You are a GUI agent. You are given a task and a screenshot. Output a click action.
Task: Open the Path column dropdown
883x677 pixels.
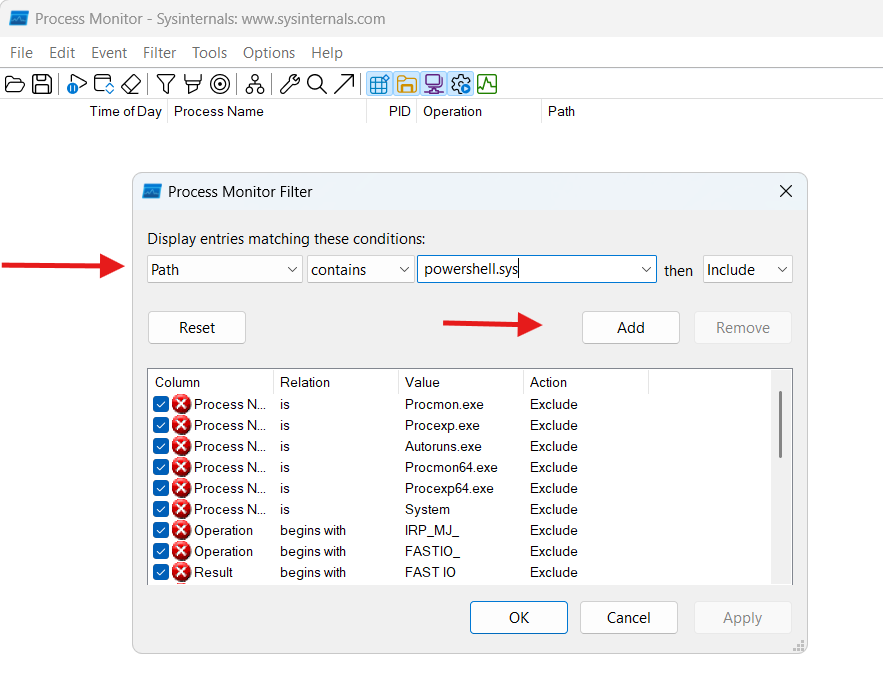[224, 269]
